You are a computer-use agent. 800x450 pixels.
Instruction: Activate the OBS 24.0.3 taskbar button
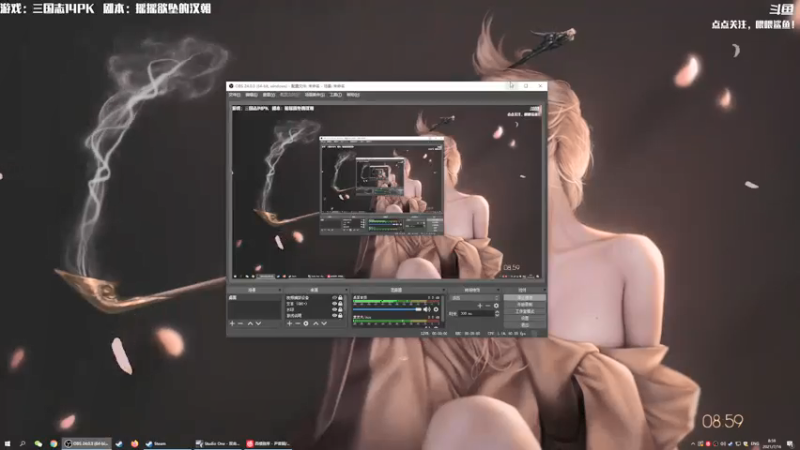click(x=86, y=444)
